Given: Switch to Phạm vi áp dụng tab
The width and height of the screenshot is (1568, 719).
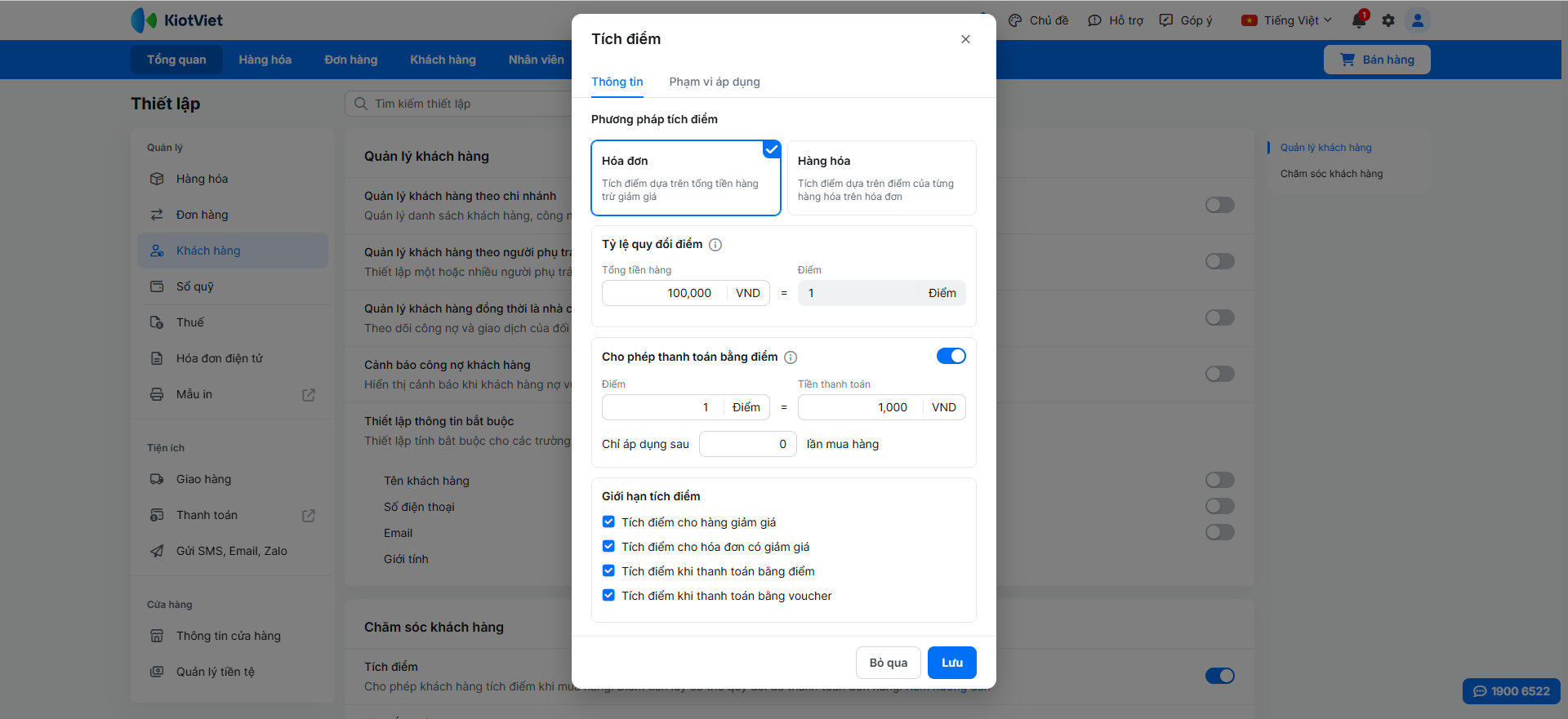Looking at the screenshot, I should [715, 82].
